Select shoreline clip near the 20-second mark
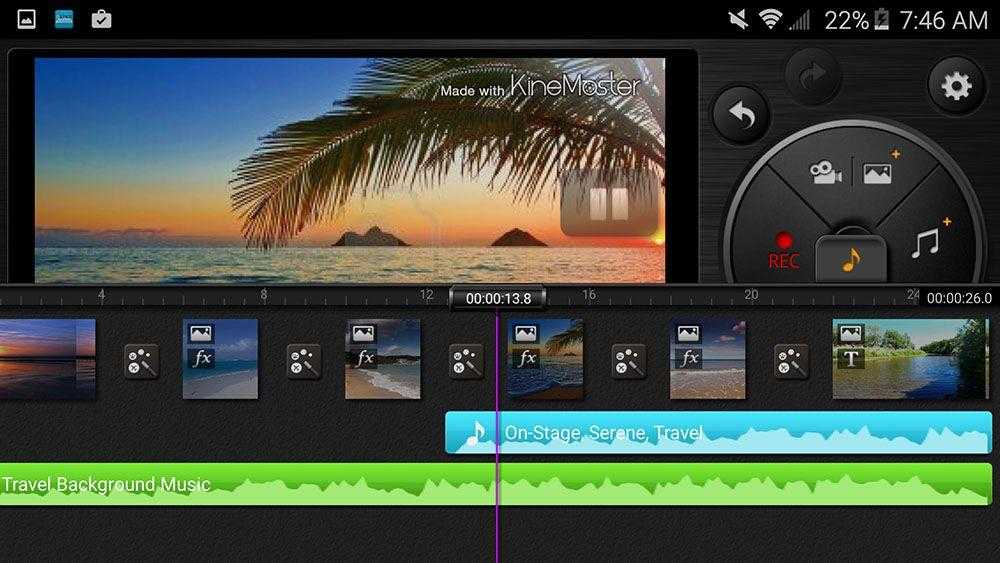Viewport: 1000px width, 563px height. [708, 359]
